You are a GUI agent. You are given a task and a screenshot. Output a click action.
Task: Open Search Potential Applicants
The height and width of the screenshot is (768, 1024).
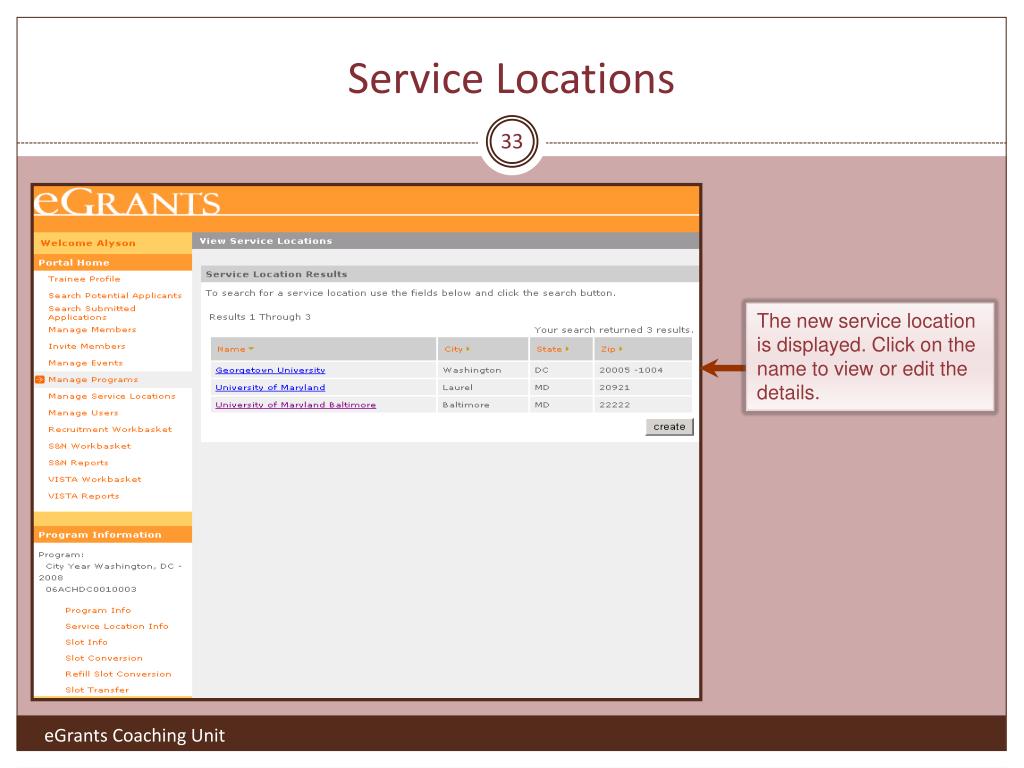[115, 295]
